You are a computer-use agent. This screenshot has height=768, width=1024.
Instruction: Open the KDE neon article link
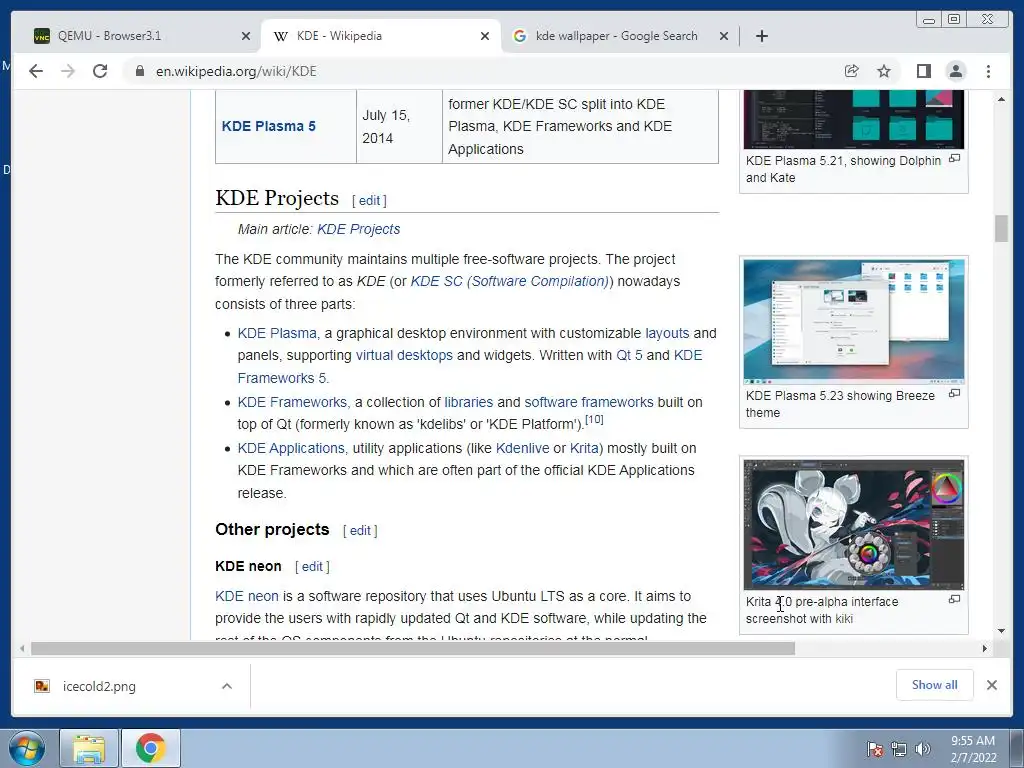click(x=247, y=596)
